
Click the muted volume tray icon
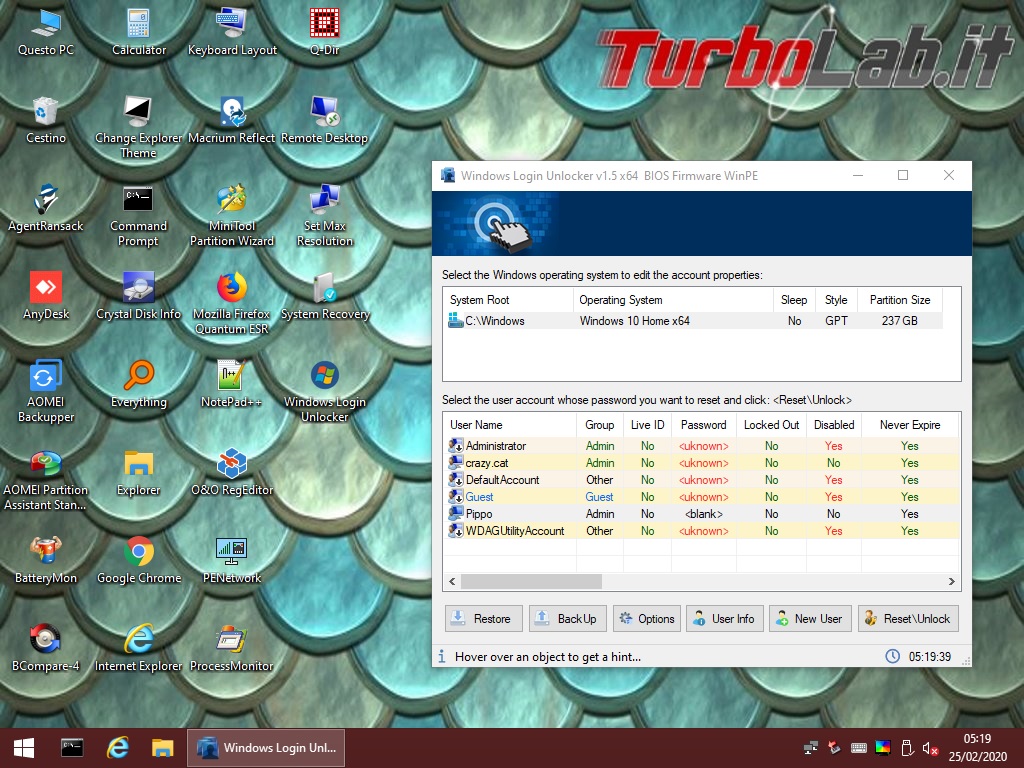point(930,748)
